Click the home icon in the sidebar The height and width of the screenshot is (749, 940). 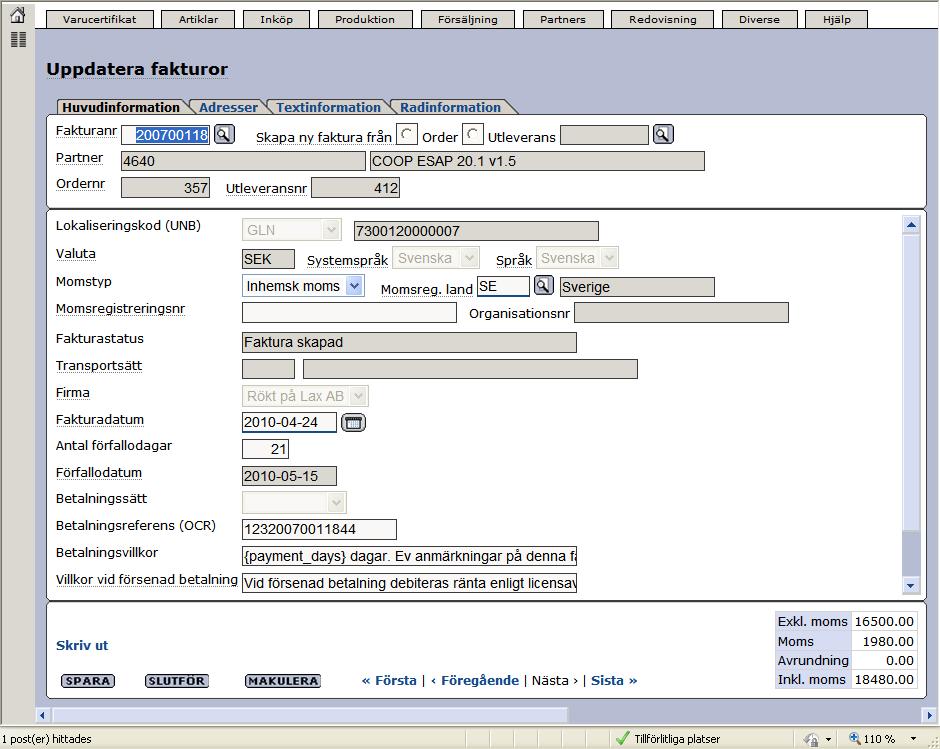coord(18,14)
